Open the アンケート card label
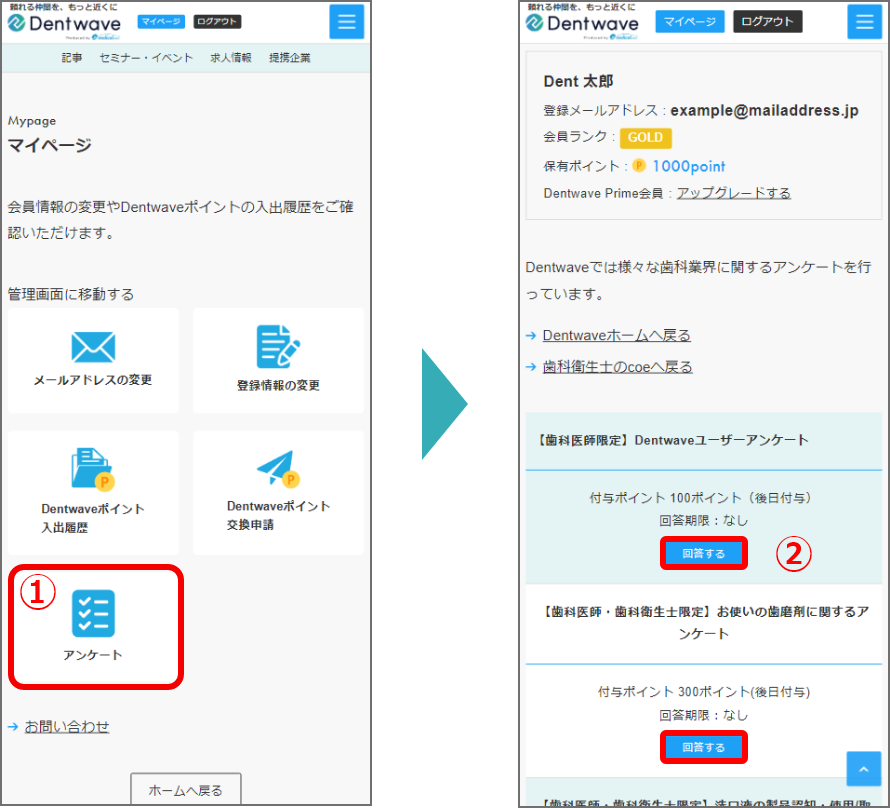890x808 pixels. tap(93, 655)
